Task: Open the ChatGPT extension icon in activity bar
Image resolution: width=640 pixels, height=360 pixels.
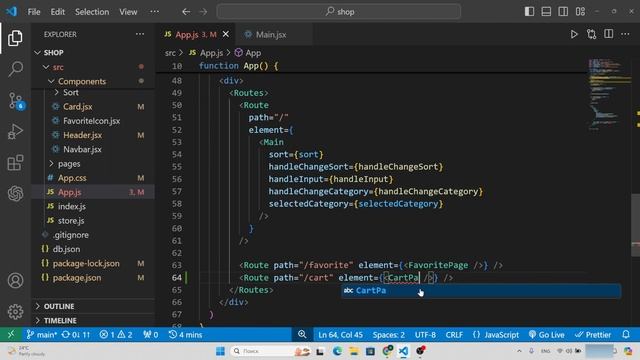Action: (15, 193)
